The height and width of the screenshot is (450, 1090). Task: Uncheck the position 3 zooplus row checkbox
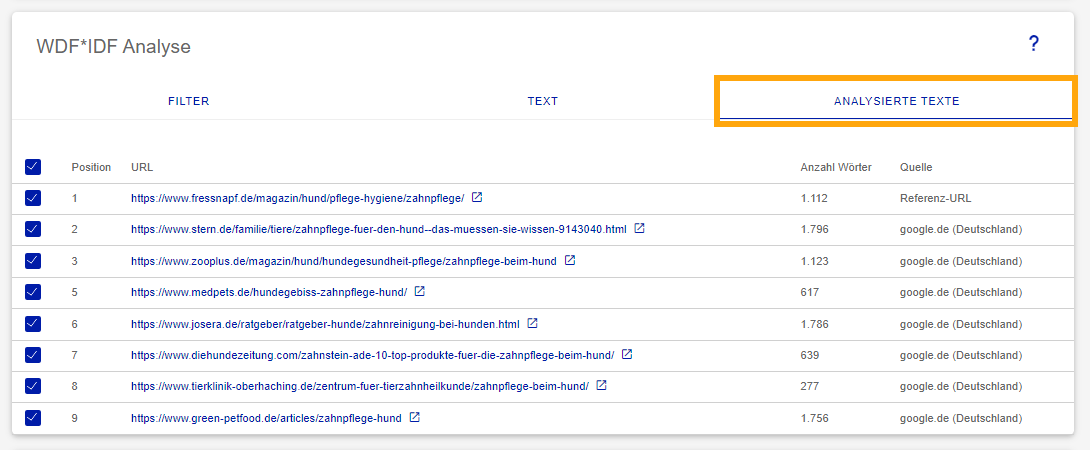pos(33,261)
